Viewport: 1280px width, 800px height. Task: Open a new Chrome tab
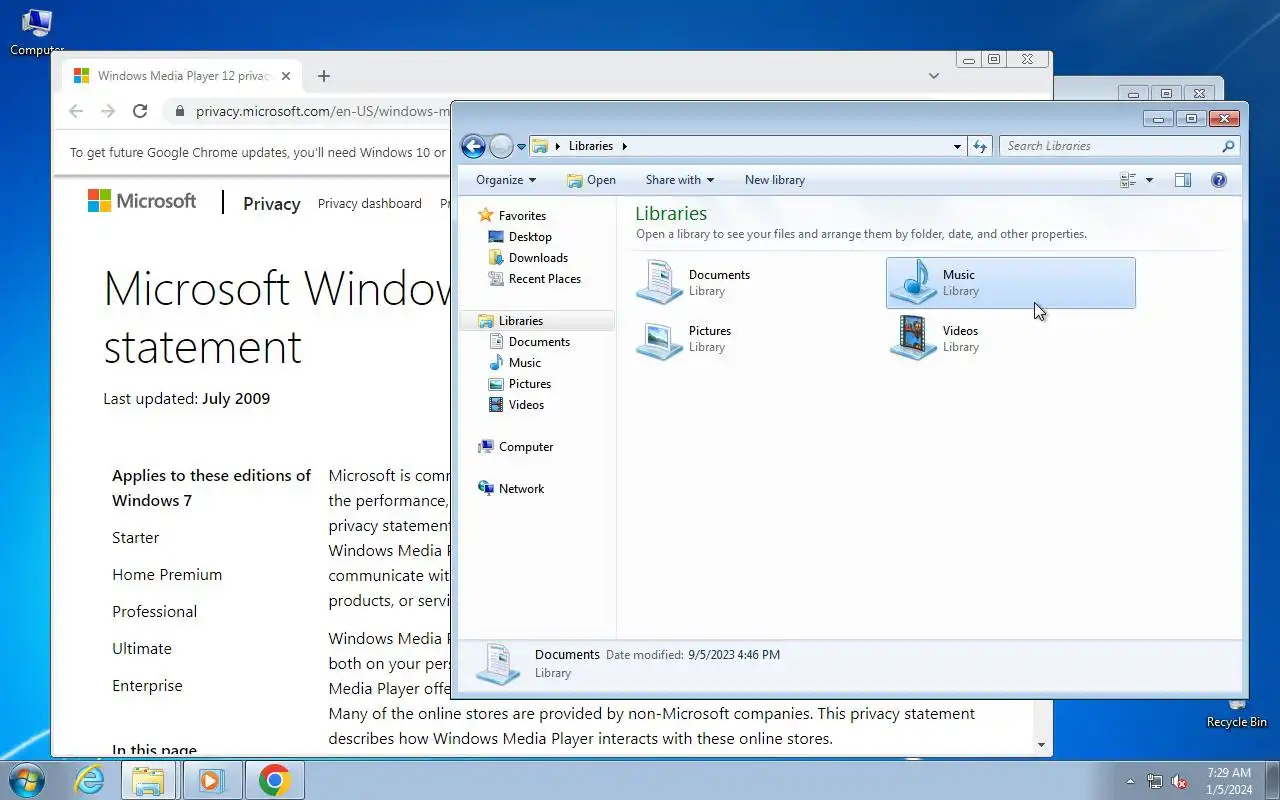(x=323, y=76)
